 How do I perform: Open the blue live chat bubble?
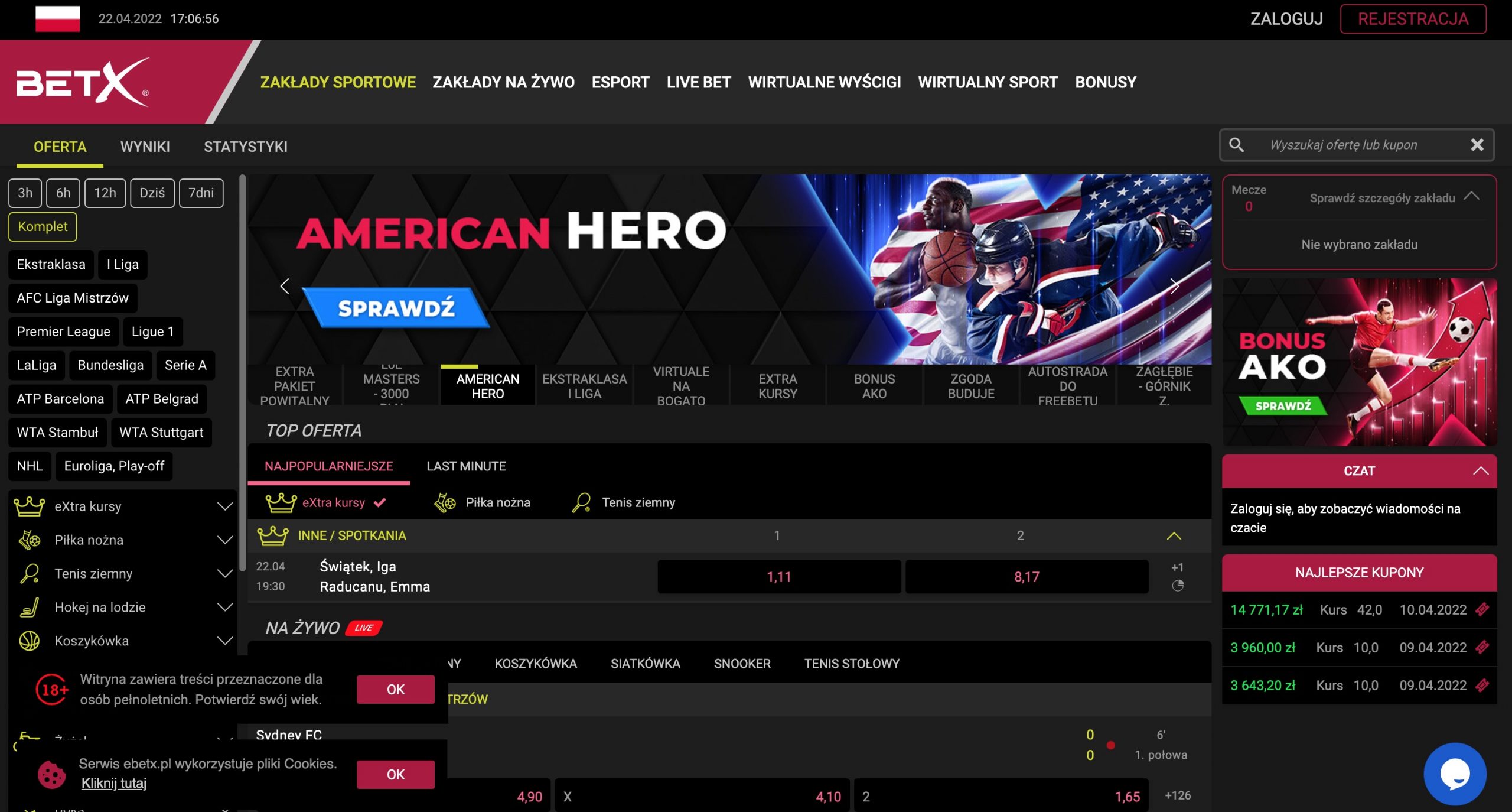1454,774
